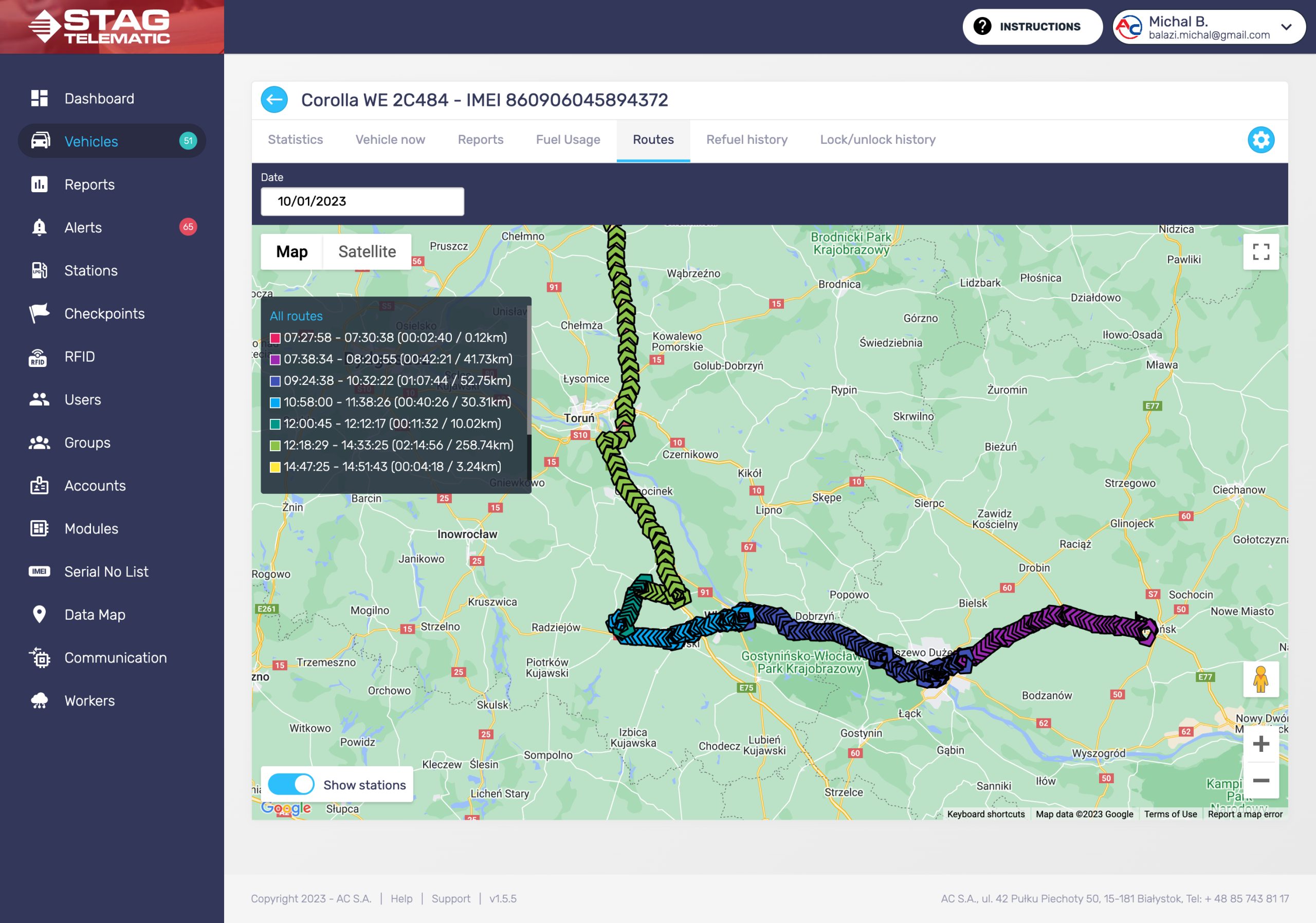Click the AC user avatar icon
The image size is (1316, 923).
[1130, 26]
